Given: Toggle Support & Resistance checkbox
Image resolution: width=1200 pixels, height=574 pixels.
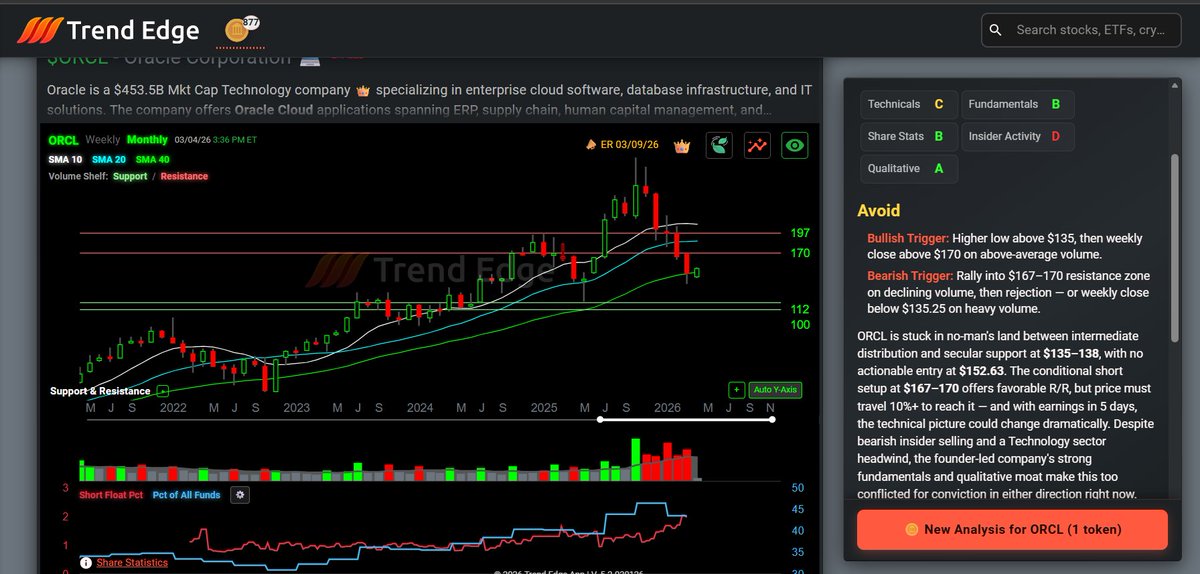Looking at the screenshot, I should tap(163, 391).
